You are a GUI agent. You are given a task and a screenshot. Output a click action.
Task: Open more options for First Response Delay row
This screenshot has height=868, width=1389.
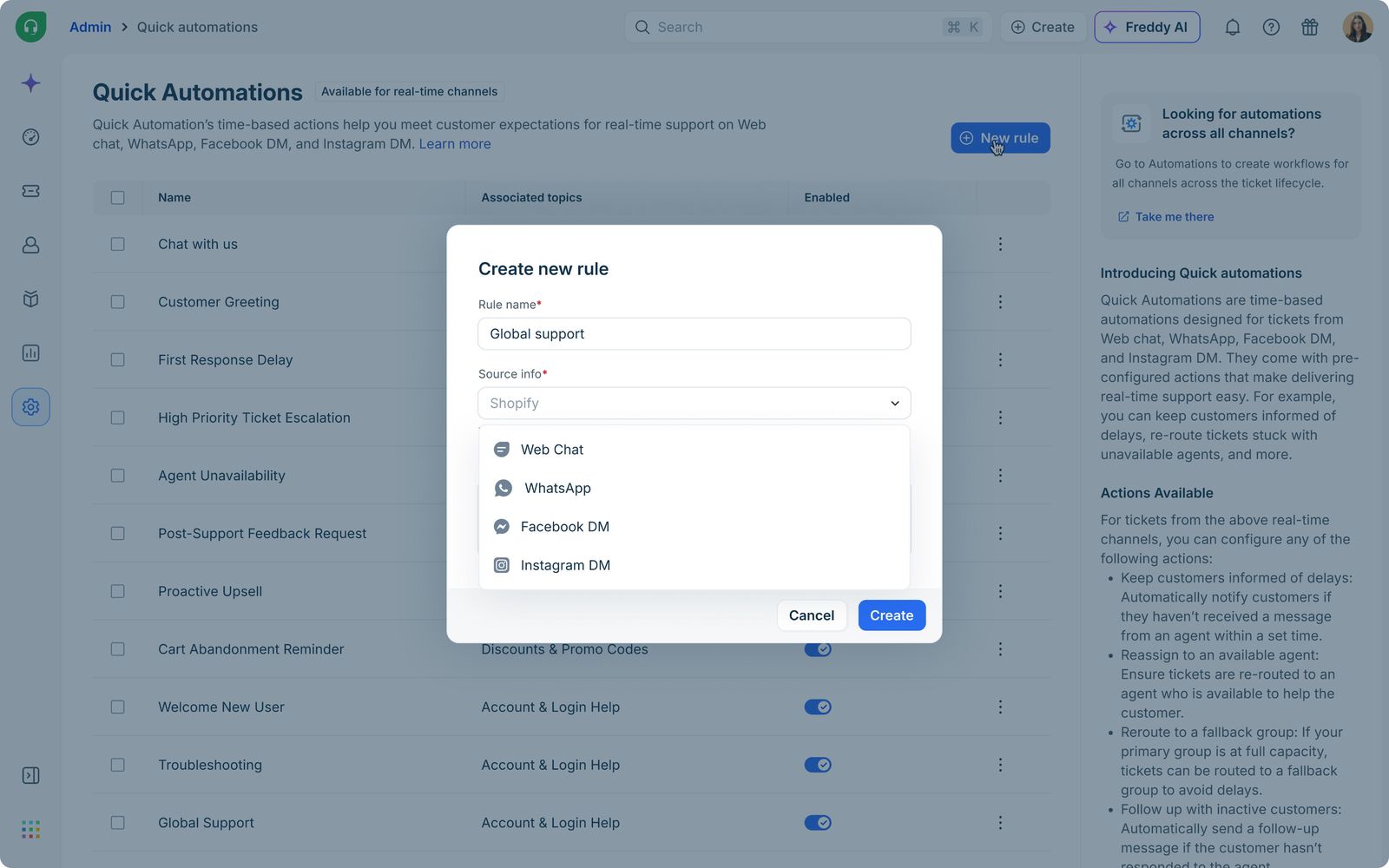pos(1000,359)
